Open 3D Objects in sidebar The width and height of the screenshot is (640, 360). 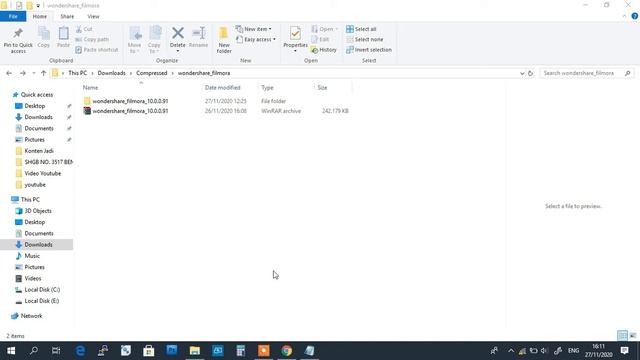(x=38, y=211)
